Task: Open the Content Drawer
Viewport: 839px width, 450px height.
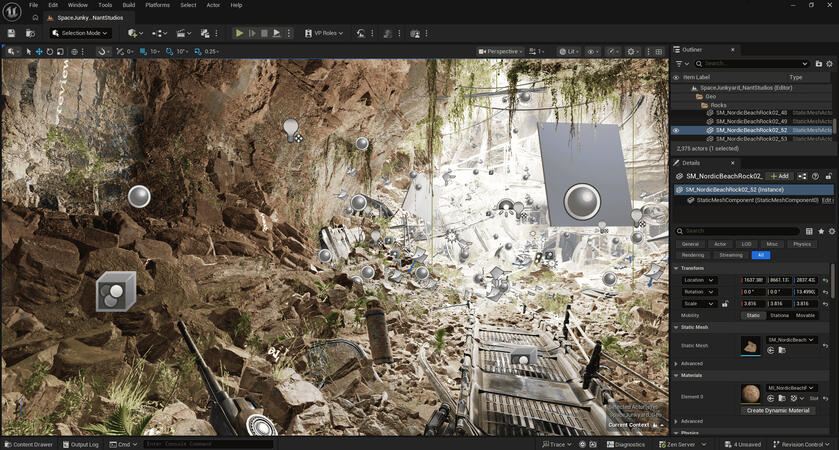Action: pyautogui.click(x=28, y=445)
